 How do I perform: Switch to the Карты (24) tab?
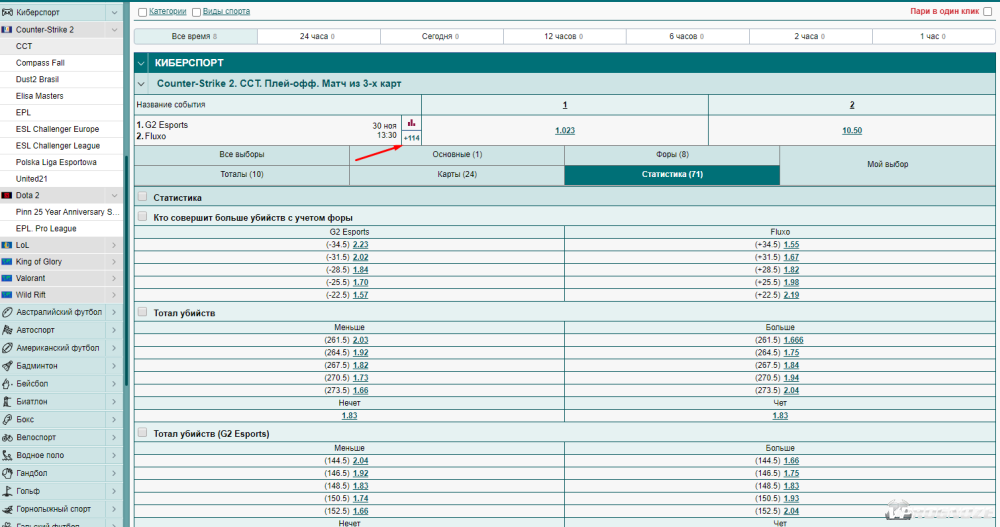point(456,175)
